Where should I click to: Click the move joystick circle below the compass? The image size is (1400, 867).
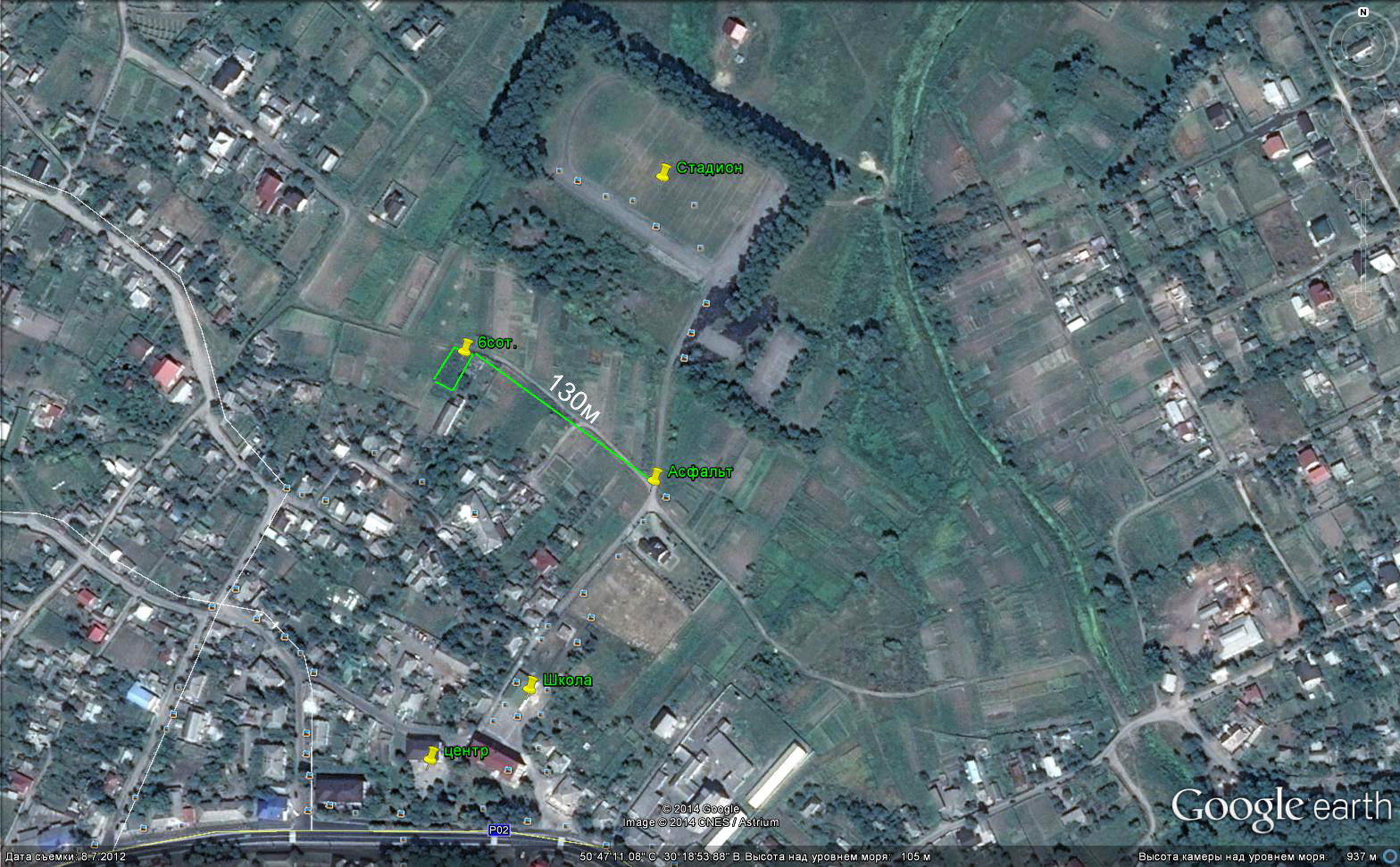[x=1362, y=108]
